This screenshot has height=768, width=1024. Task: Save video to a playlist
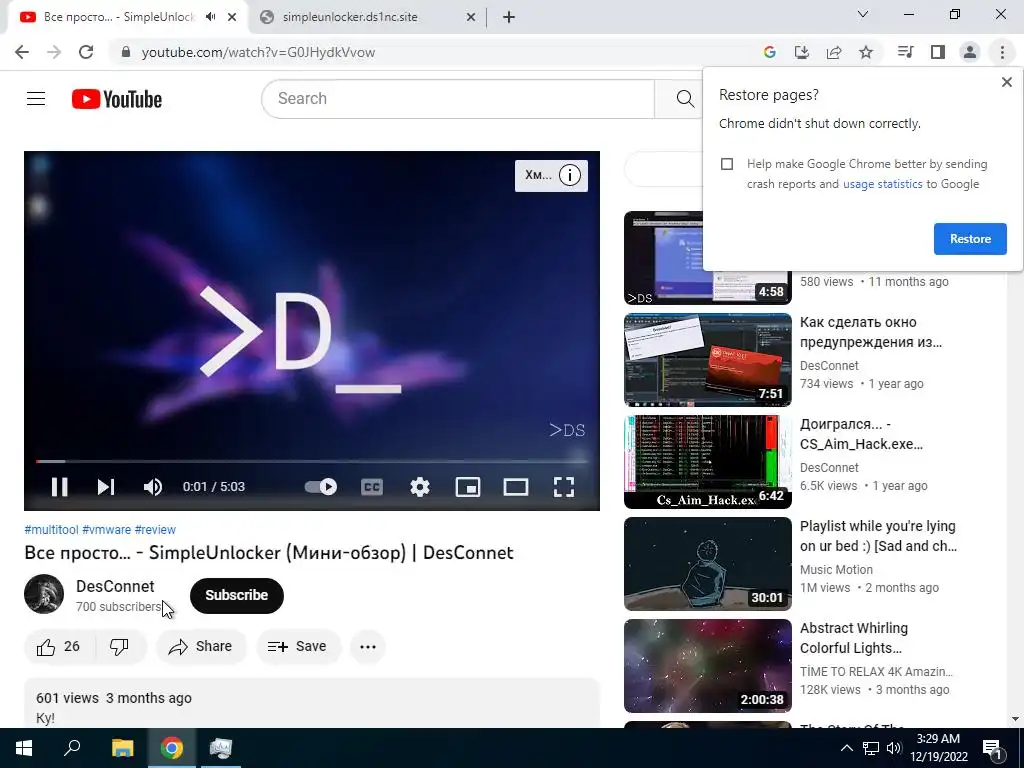click(298, 647)
